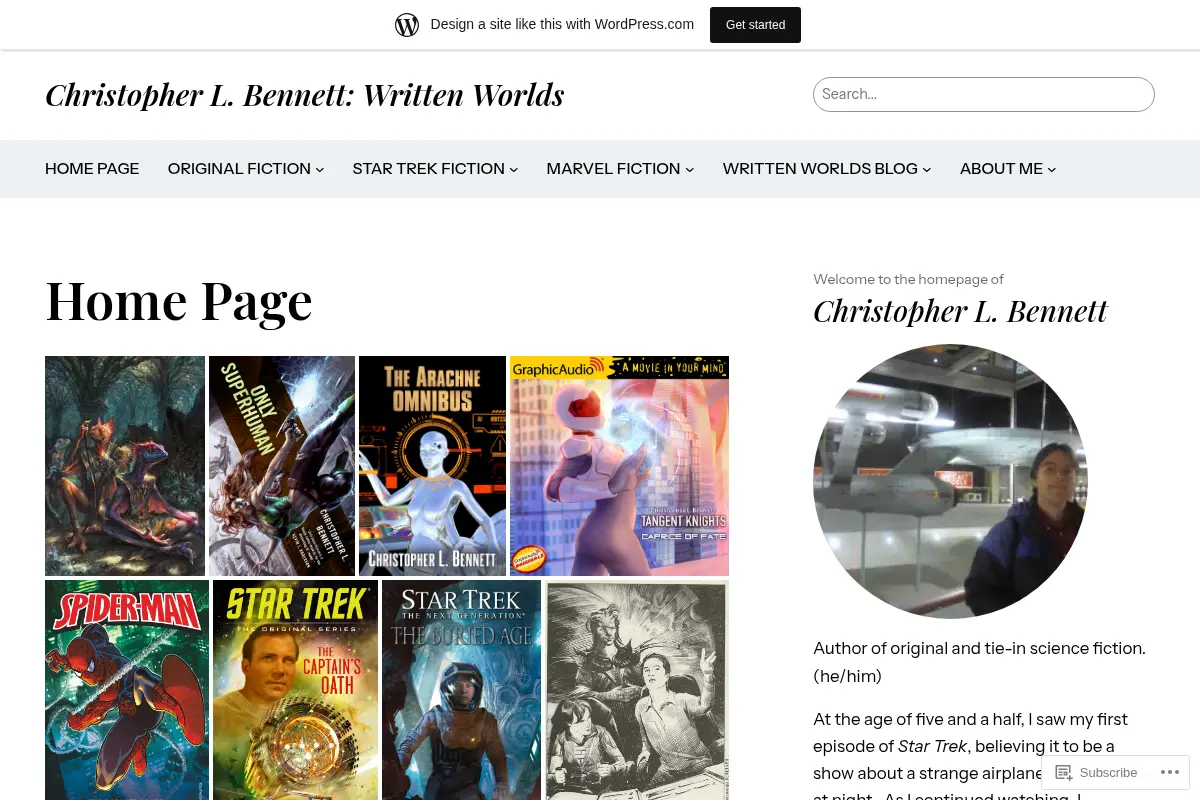Go to the HOME PAGE menu item
The width and height of the screenshot is (1200, 800).
coord(92,169)
